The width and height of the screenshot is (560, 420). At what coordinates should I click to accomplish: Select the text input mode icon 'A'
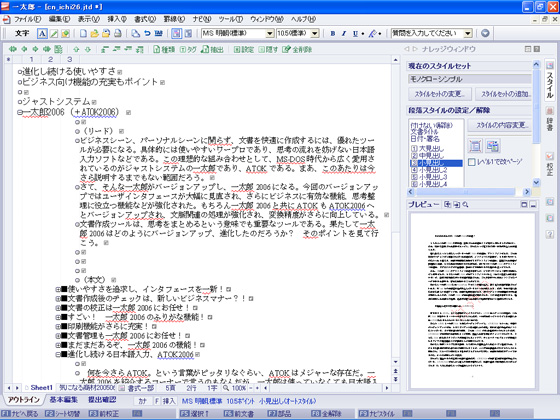tap(42, 34)
